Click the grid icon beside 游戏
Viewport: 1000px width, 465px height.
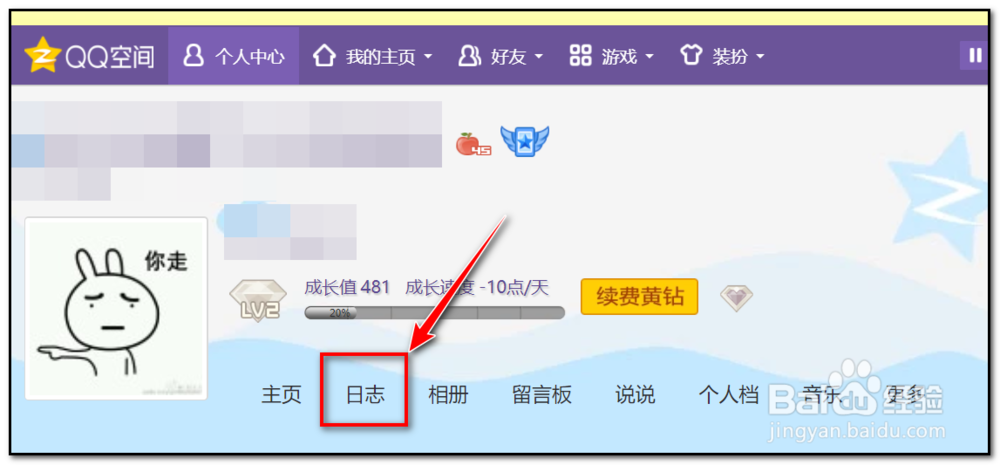point(580,56)
